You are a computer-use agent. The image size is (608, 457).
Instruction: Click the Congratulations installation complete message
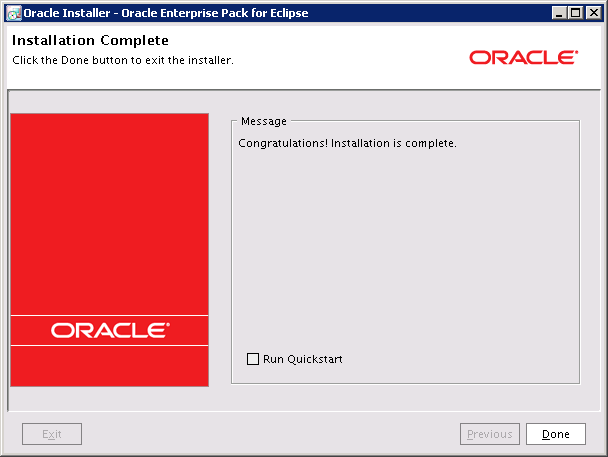coord(347,143)
